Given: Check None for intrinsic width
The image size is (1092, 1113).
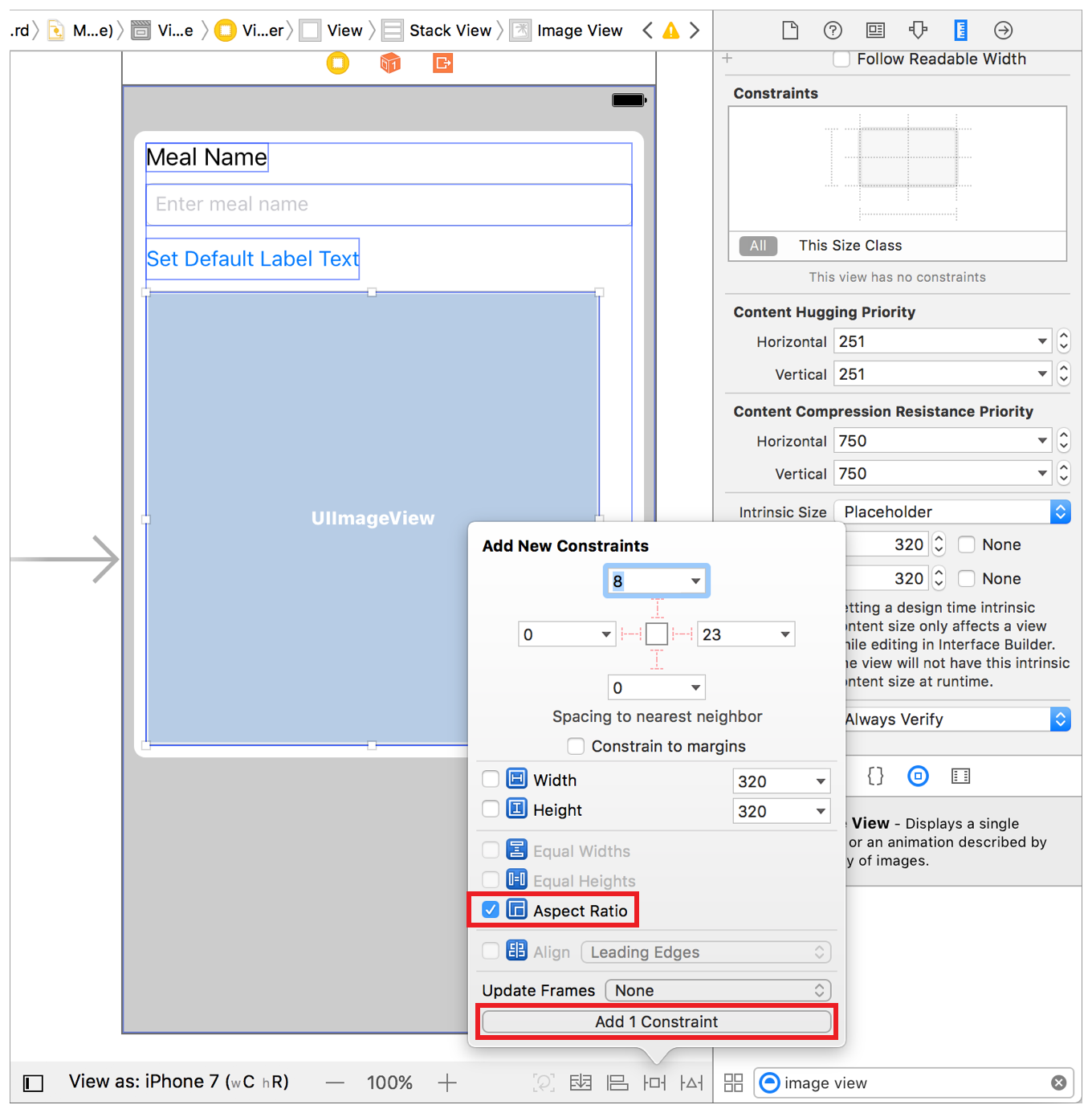Looking at the screenshot, I should tap(967, 544).
